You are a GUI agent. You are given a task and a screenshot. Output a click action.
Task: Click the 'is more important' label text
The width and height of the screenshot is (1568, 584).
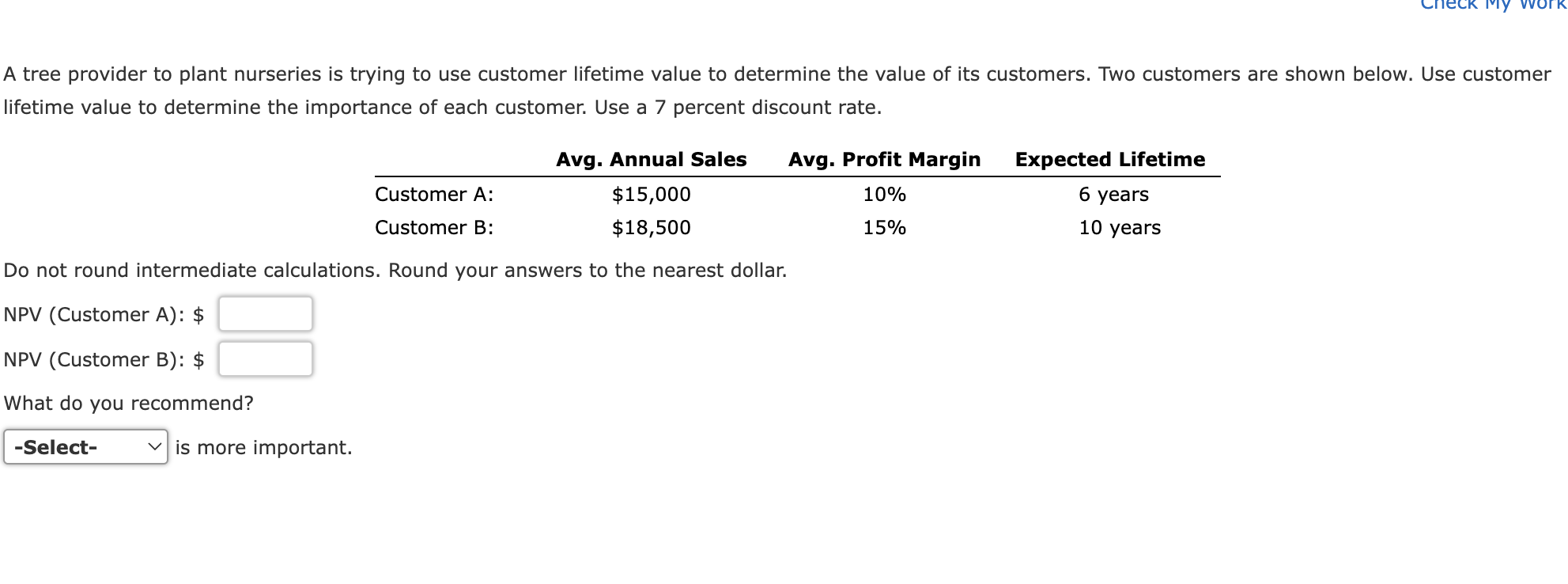coord(263,447)
